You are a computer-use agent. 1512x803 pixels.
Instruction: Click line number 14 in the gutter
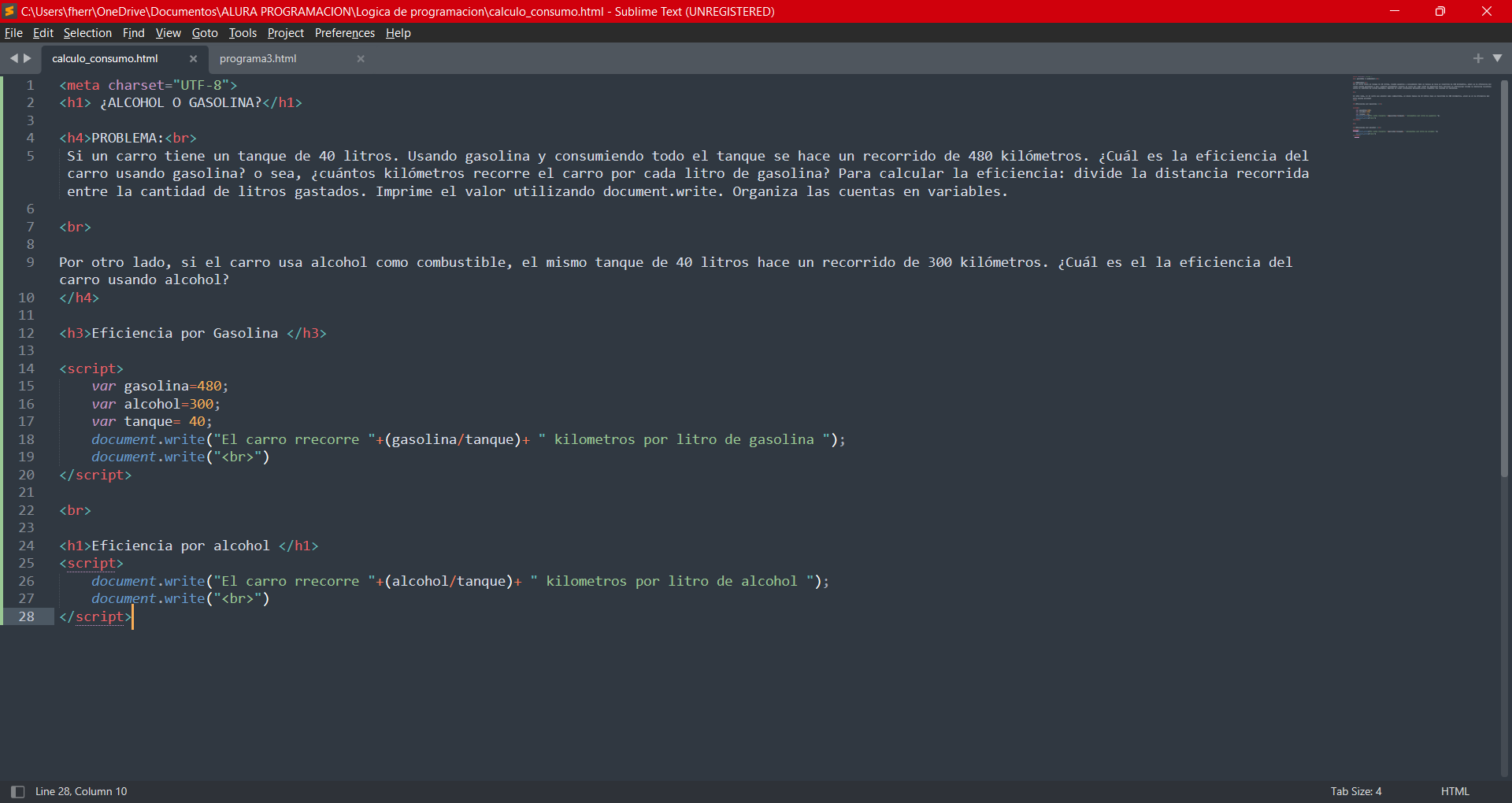[x=26, y=368]
